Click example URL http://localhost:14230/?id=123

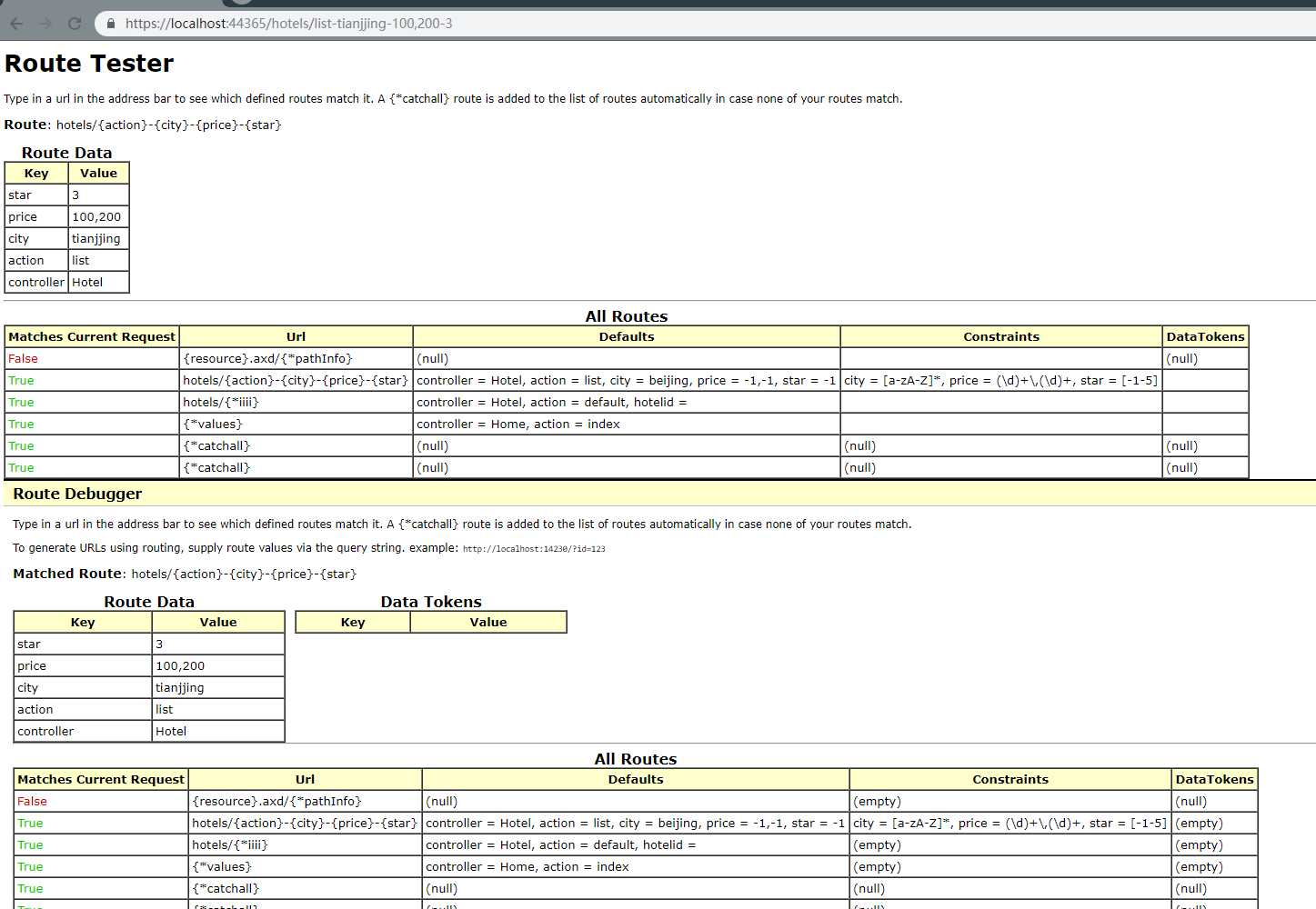point(534,549)
